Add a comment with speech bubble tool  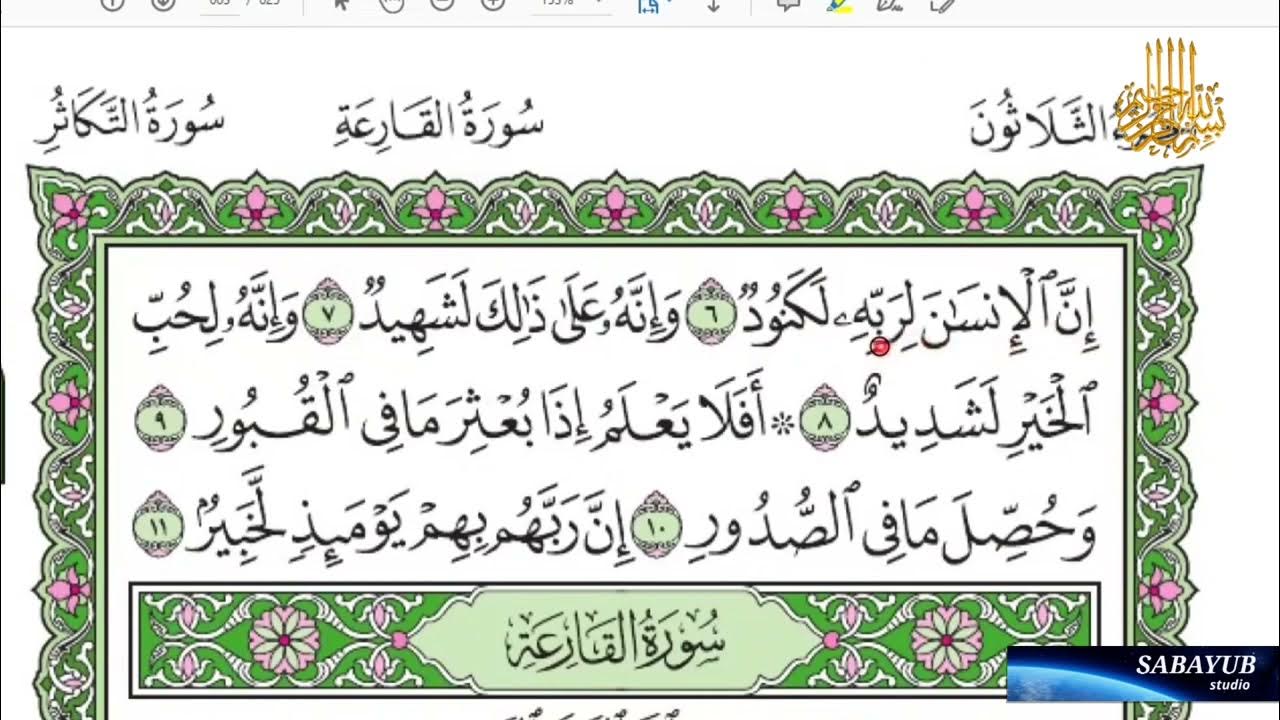point(789,4)
